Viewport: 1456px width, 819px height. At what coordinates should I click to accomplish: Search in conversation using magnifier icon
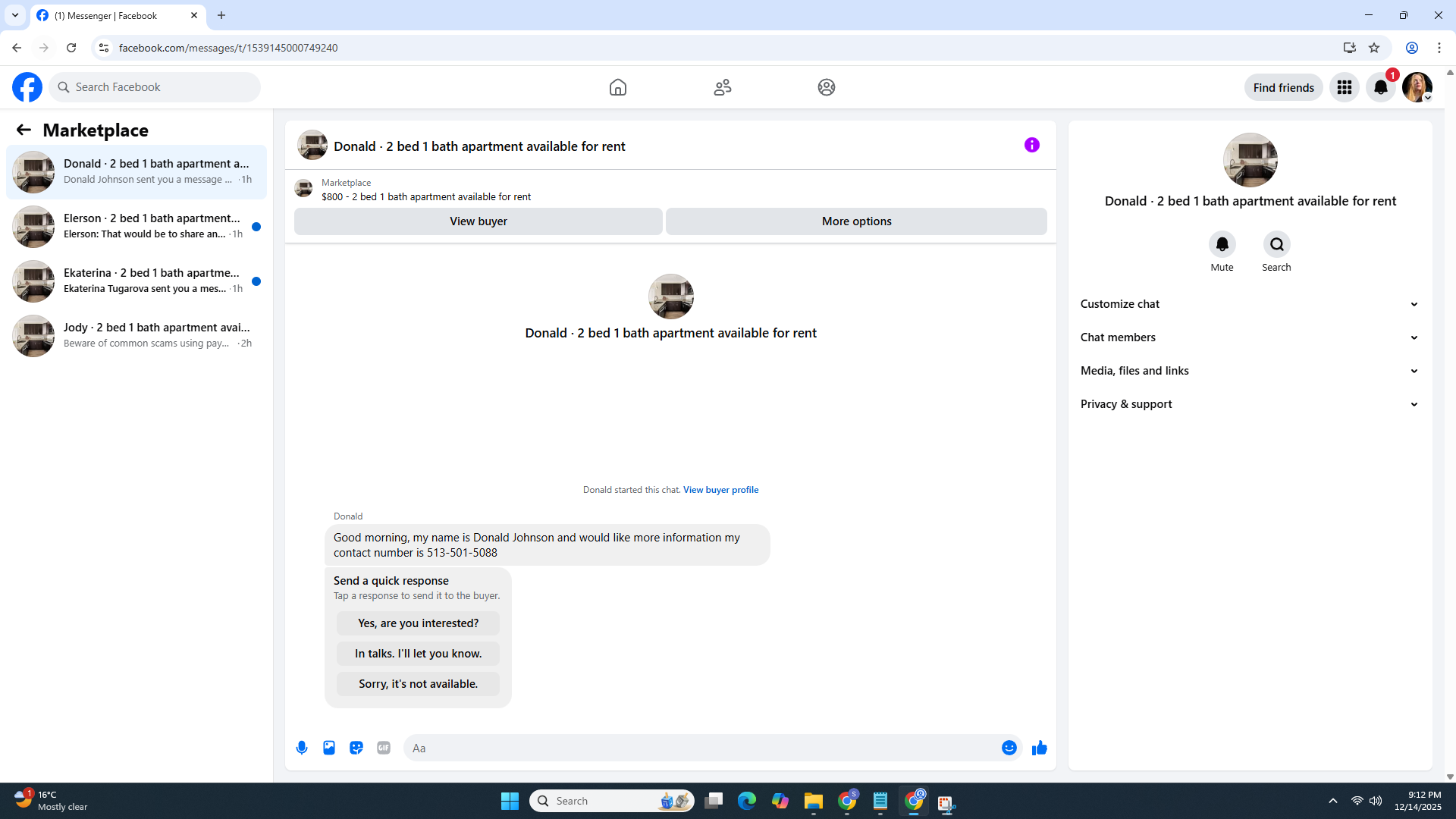(x=1276, y=244)
